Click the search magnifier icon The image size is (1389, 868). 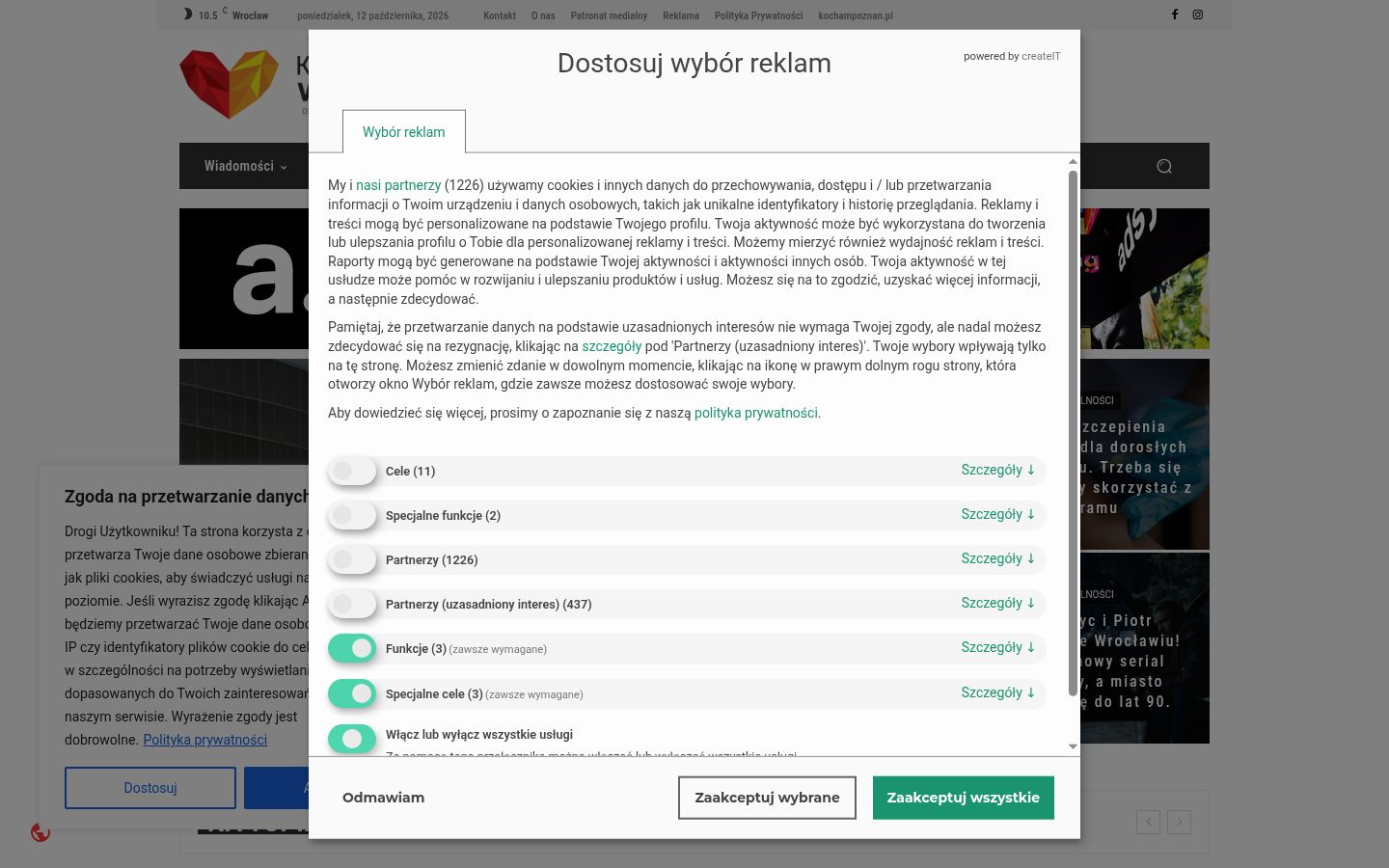click(1164, 166)
